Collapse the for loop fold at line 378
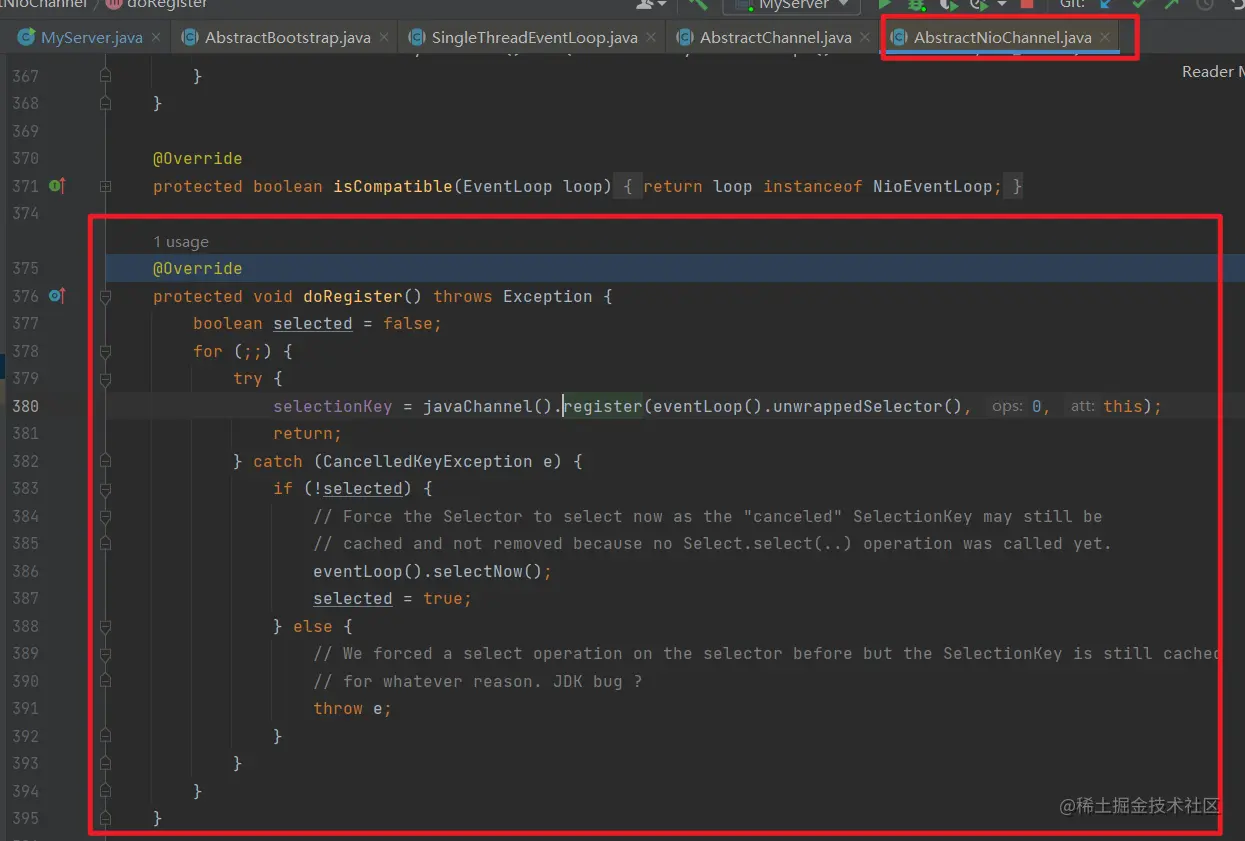Screen dimensions: 1245x841 pos(105,351)
